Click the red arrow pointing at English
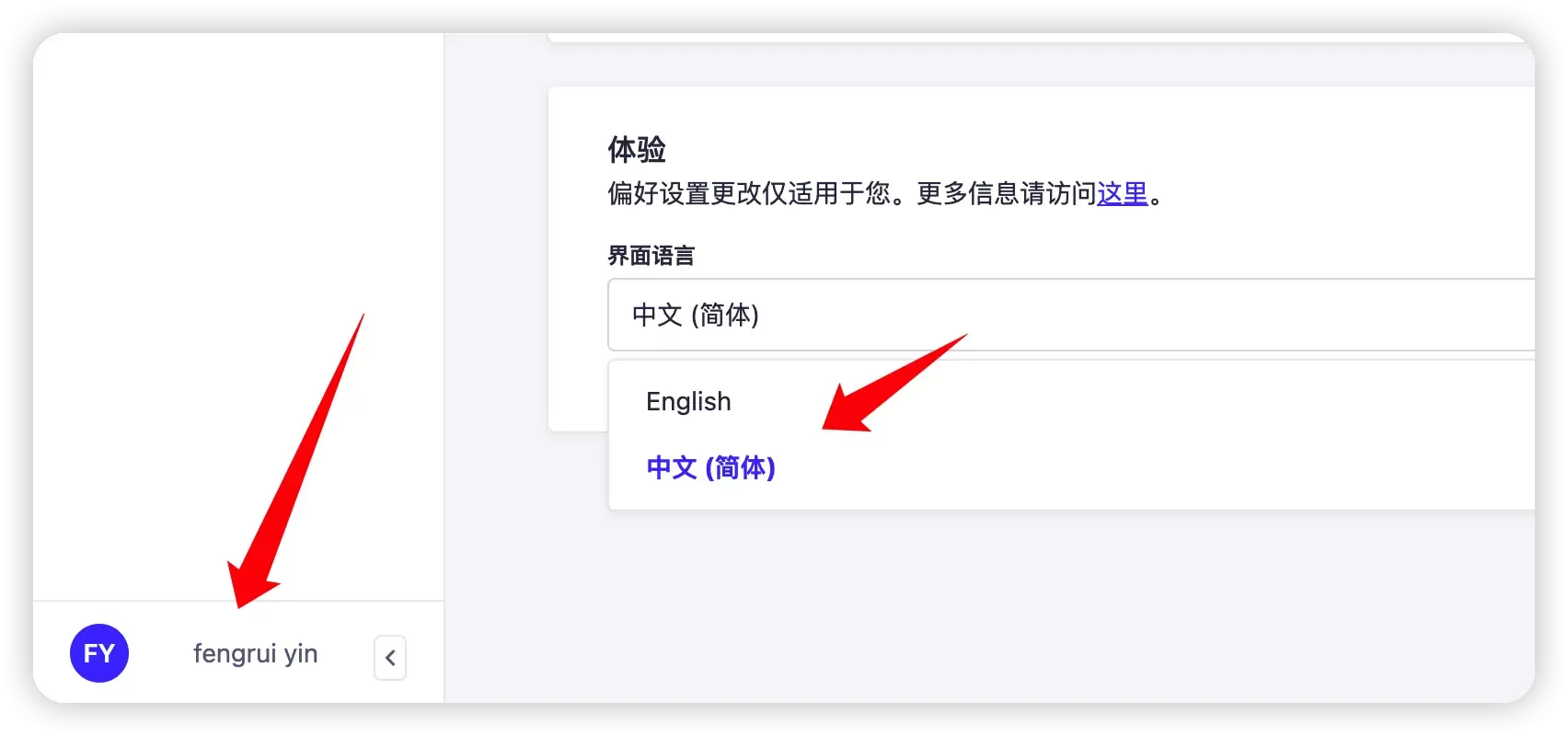 coord(883,386)
